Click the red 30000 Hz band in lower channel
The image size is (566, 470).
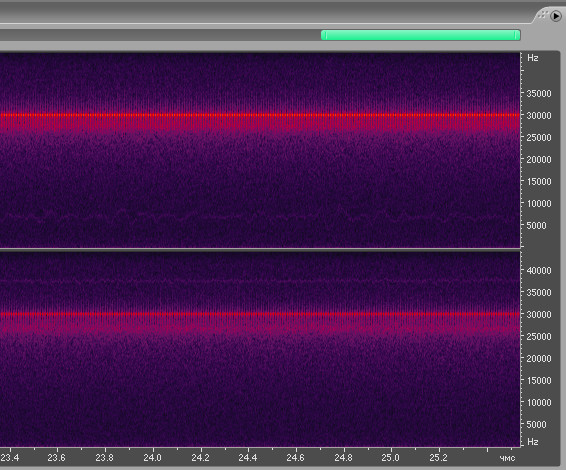[x=260, y=314]
